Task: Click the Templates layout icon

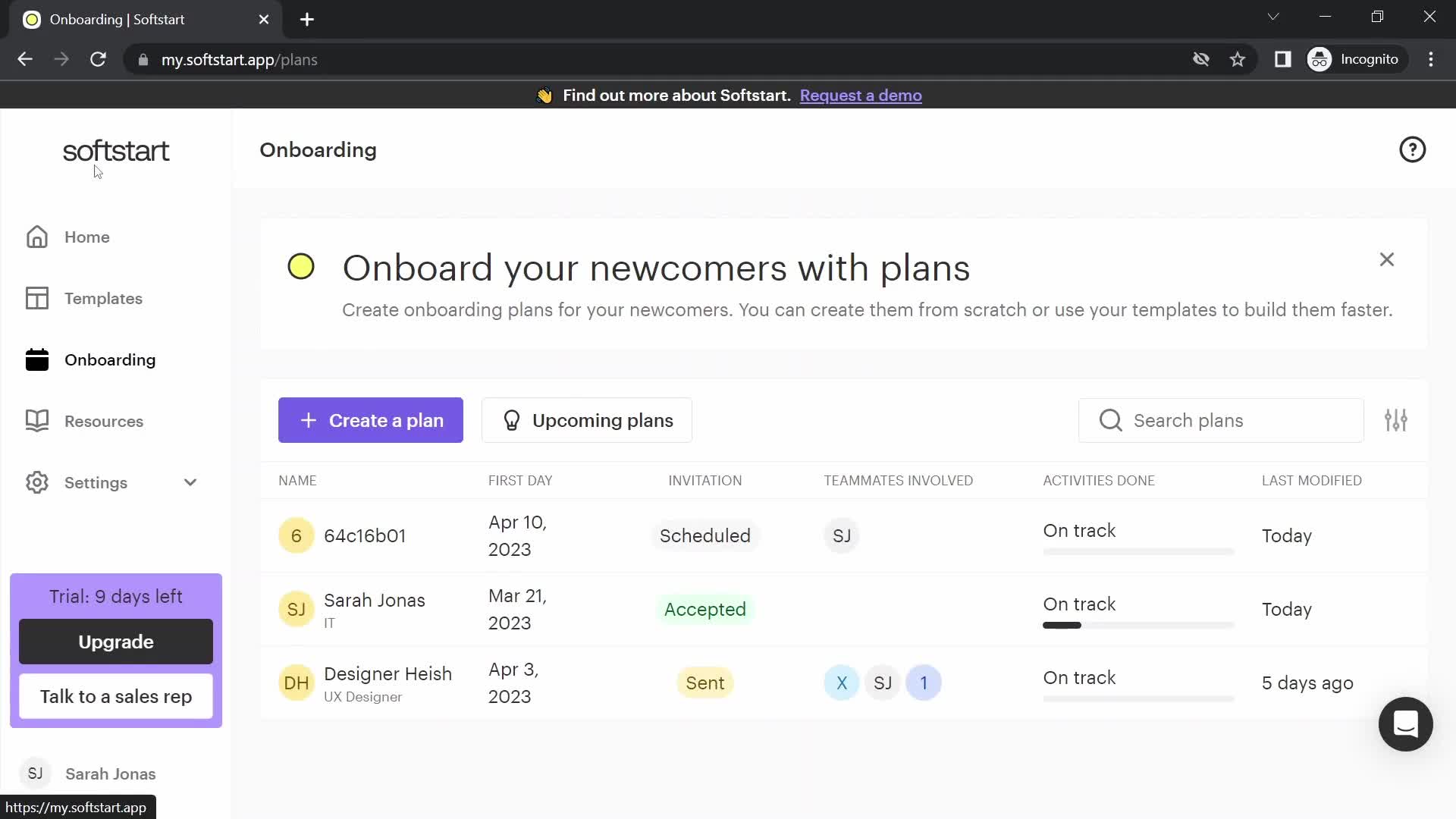Action: 36,299
